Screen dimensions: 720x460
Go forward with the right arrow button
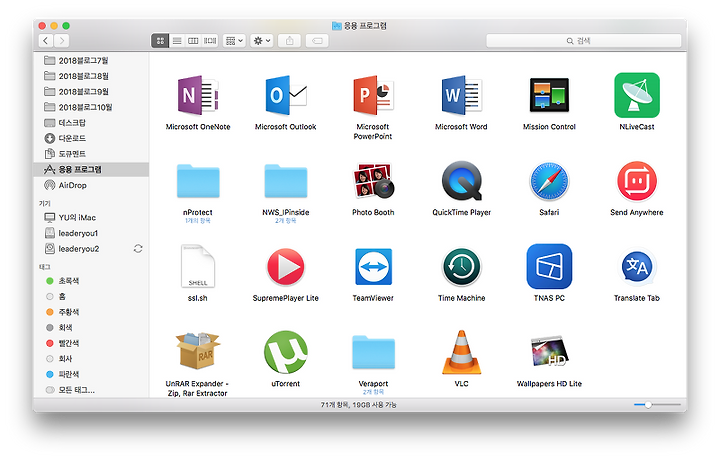[62, 41]
